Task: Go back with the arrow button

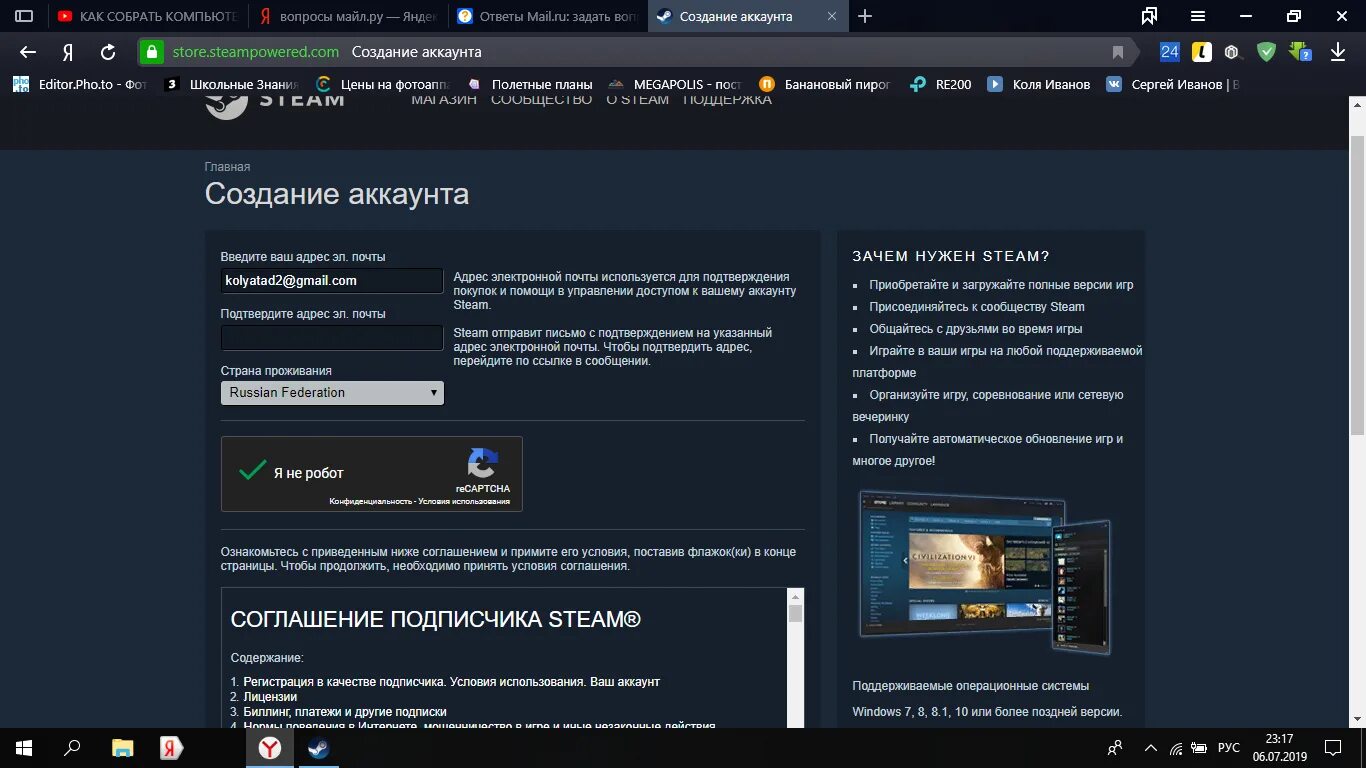Action: pos(28,52)
